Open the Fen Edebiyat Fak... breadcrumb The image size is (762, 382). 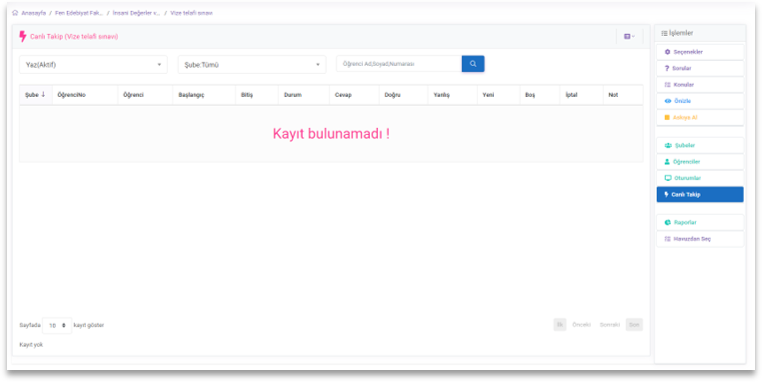[x=79, y=13]
